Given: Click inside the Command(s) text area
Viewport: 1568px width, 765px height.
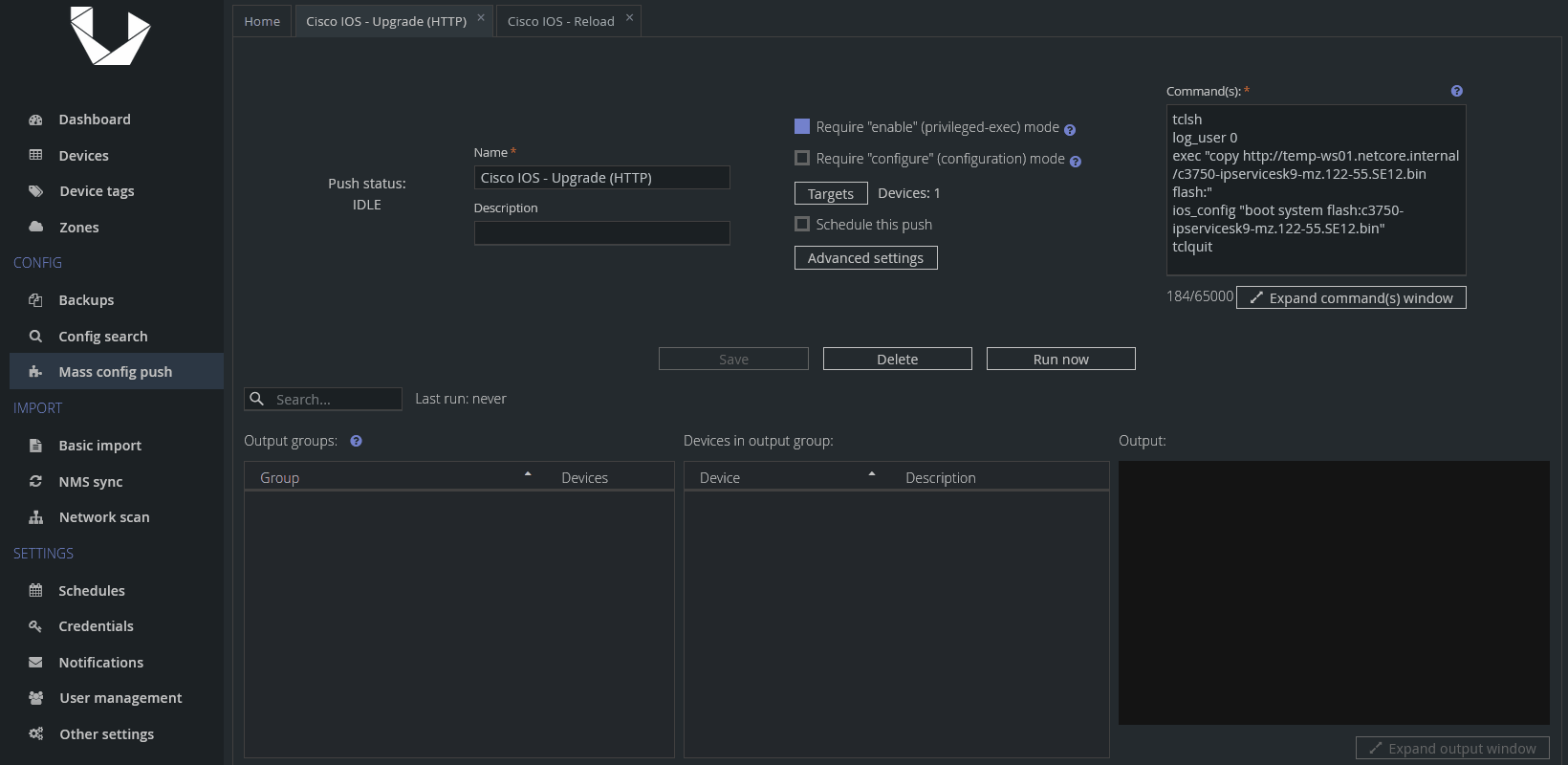Looking at the screenshot, I should [x=1316, y=190].
